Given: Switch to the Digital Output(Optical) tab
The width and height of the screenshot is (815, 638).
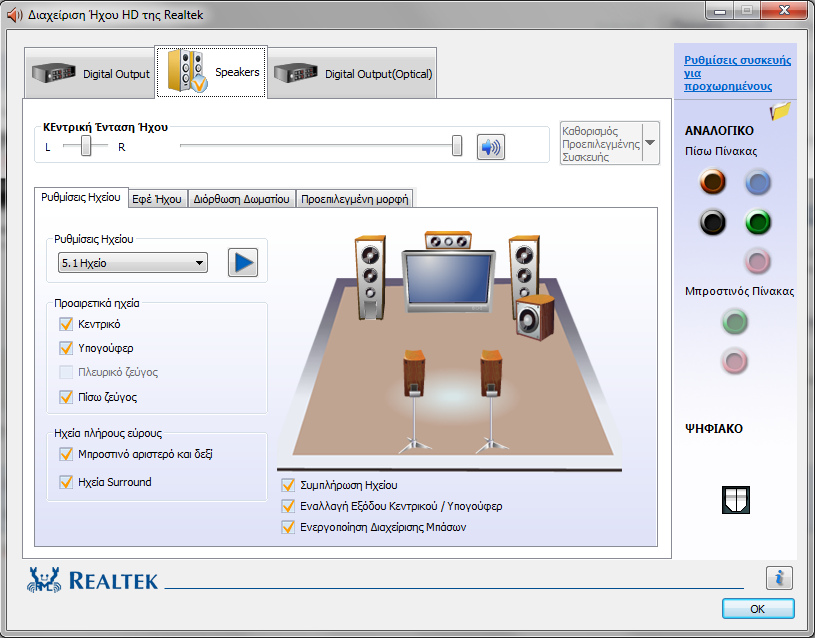Looking at the screenshot, I should pos(352,73).
